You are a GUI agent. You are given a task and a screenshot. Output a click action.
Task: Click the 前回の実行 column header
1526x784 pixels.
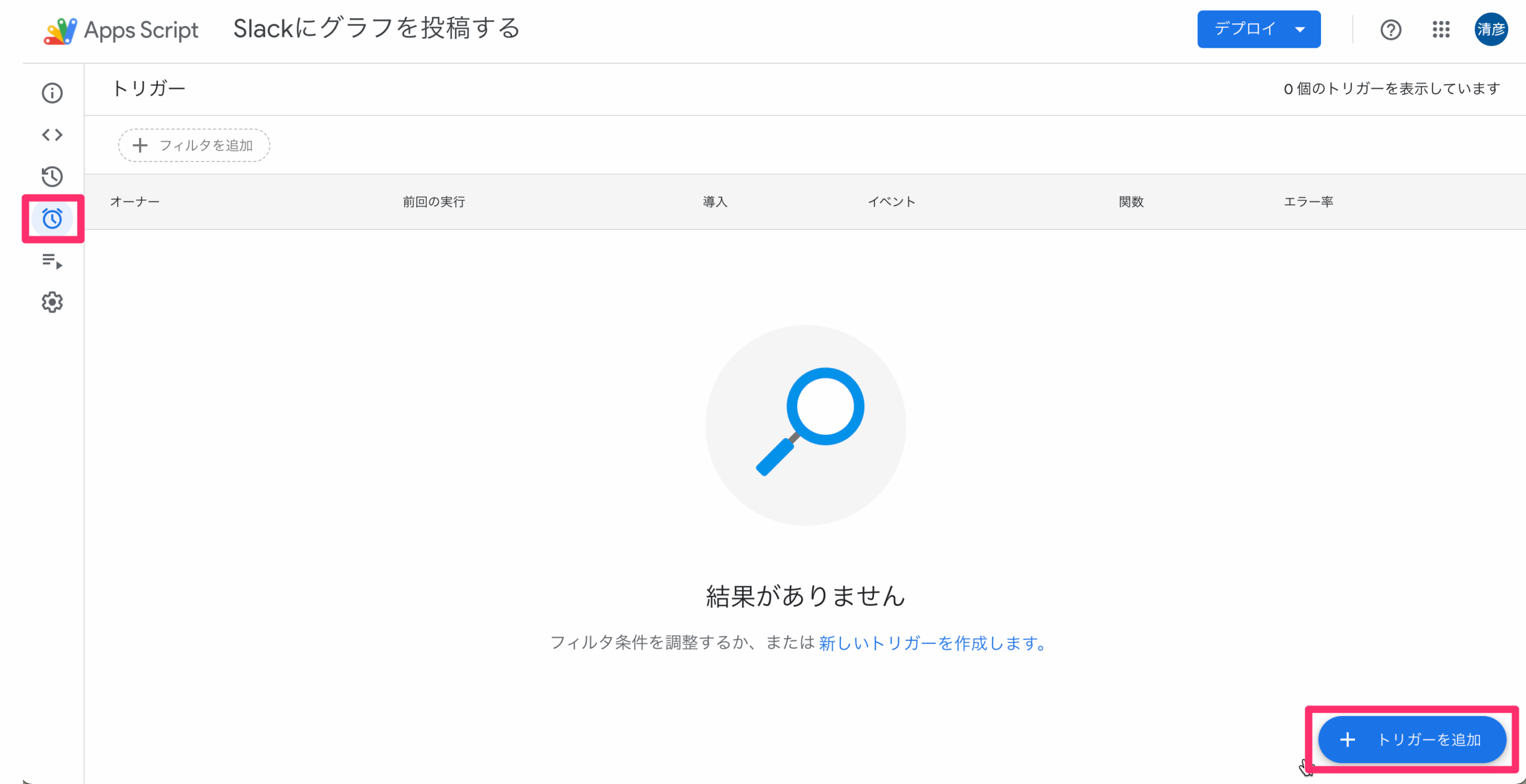(433, 201)
